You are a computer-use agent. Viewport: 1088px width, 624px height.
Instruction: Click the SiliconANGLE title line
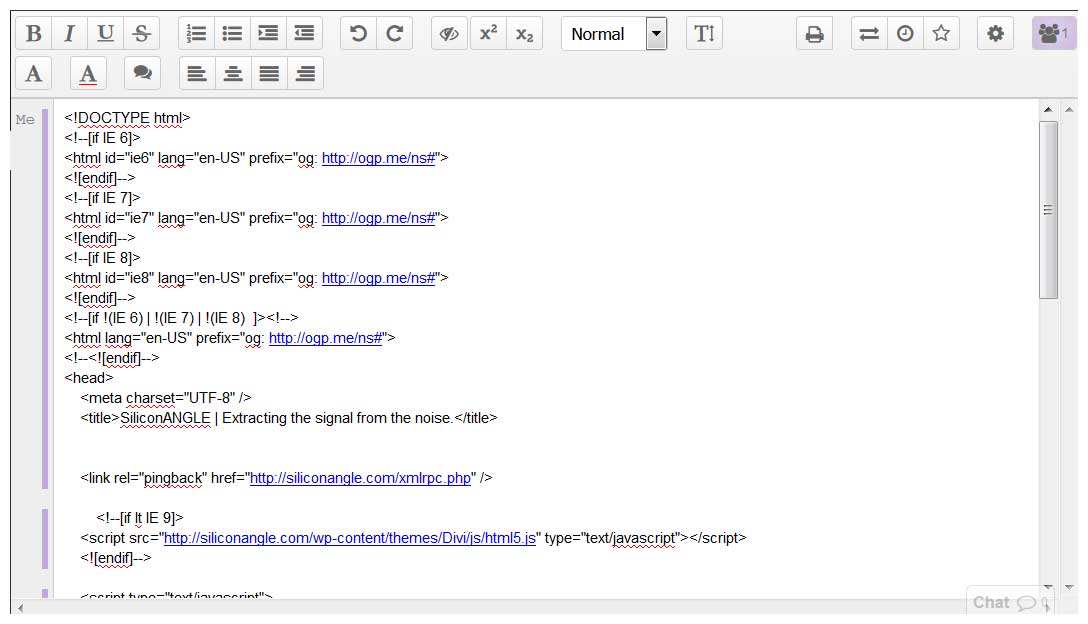coord(289,419)
